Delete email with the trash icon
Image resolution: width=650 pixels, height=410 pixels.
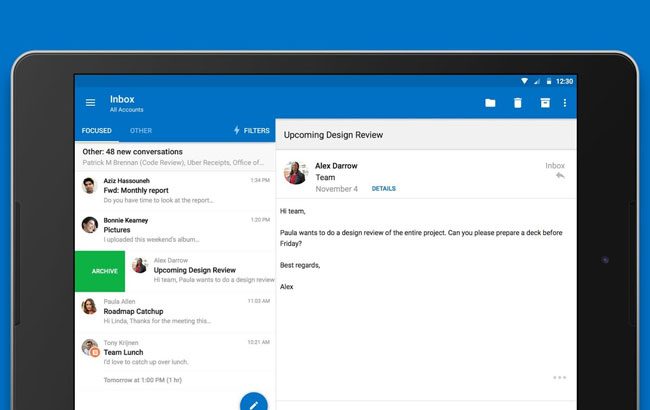[517, 103]
